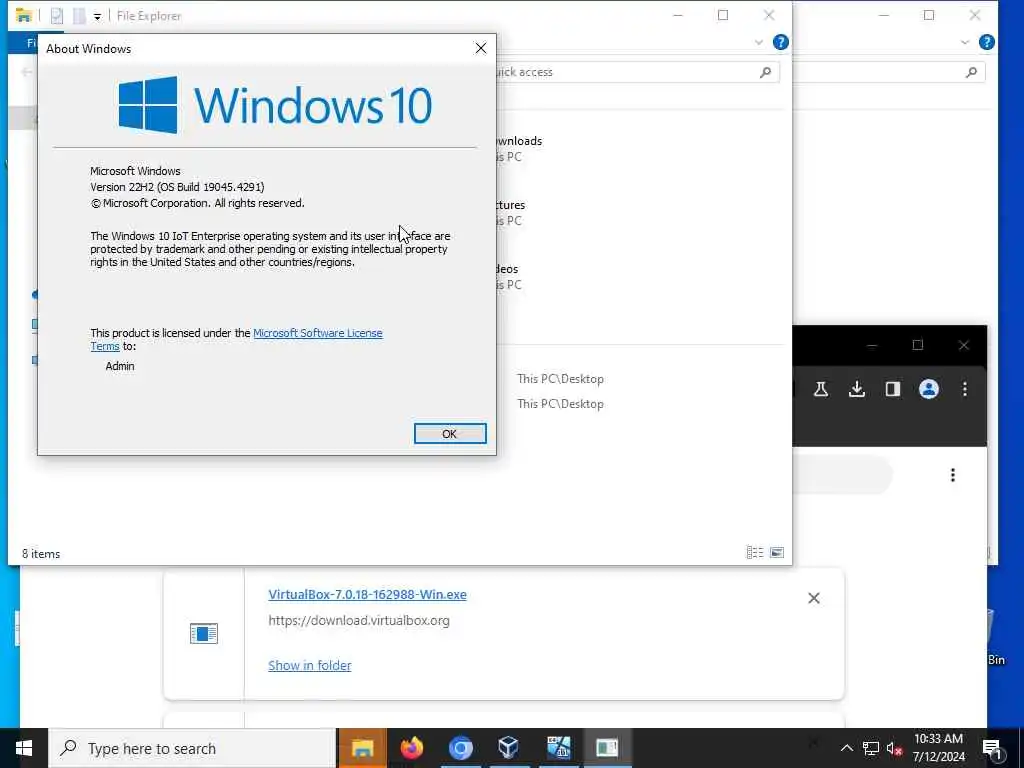Screen dimensions: 1024x768
Task: Switch to Large icons view in File Explorer
Action: click(776, 552)
